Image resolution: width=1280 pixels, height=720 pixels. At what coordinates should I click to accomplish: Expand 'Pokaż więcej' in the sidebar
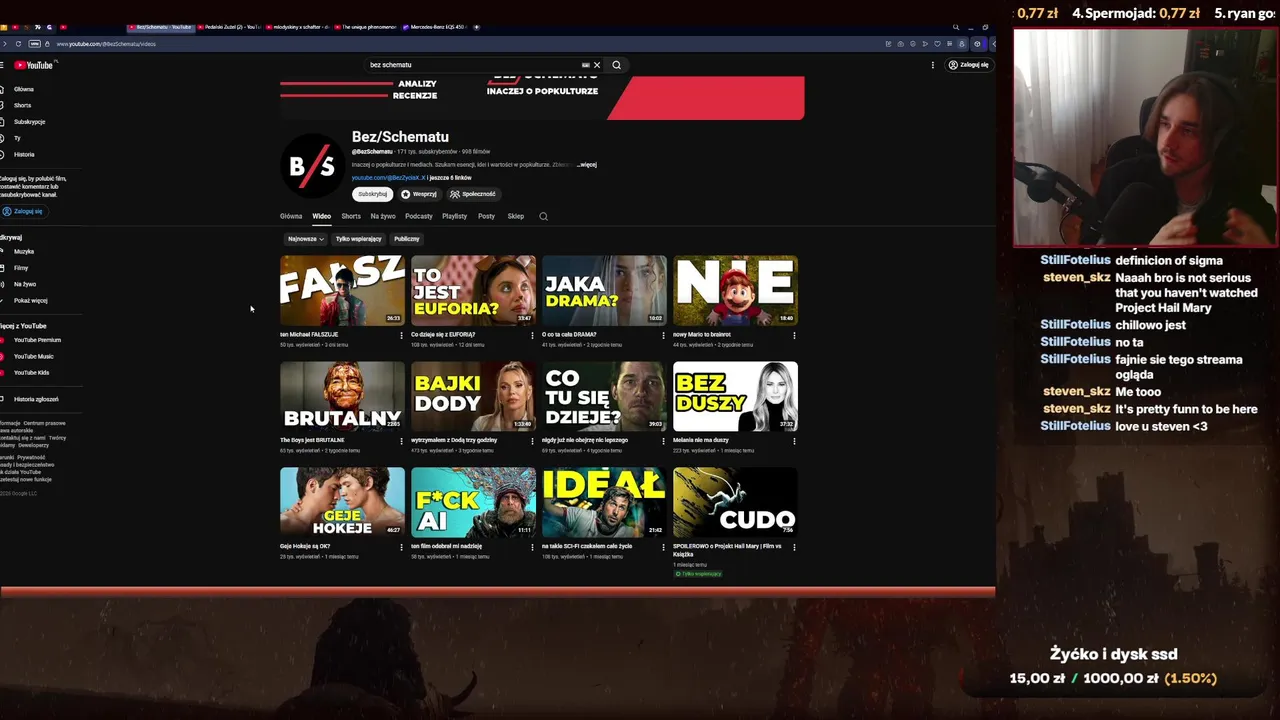click(30, 300)
